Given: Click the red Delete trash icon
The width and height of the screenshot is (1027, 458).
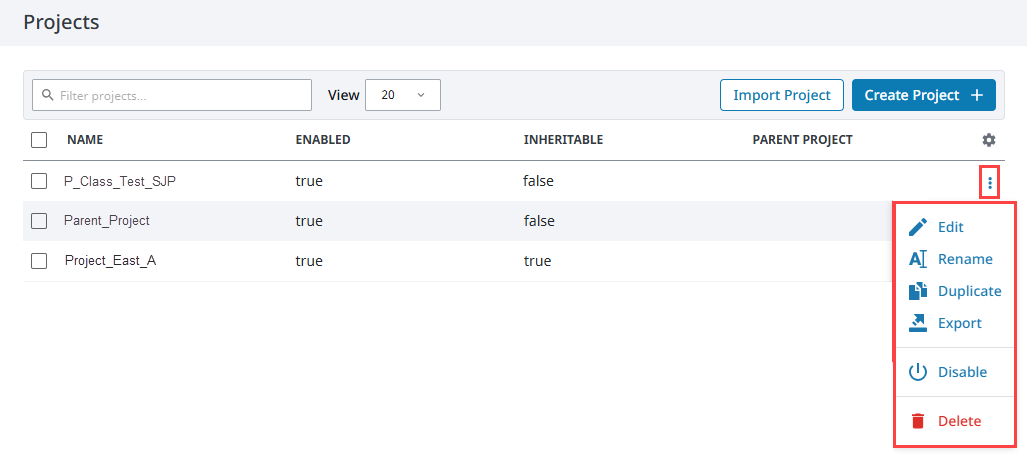Looking at the screenshot, I should (x=917, y=421).
